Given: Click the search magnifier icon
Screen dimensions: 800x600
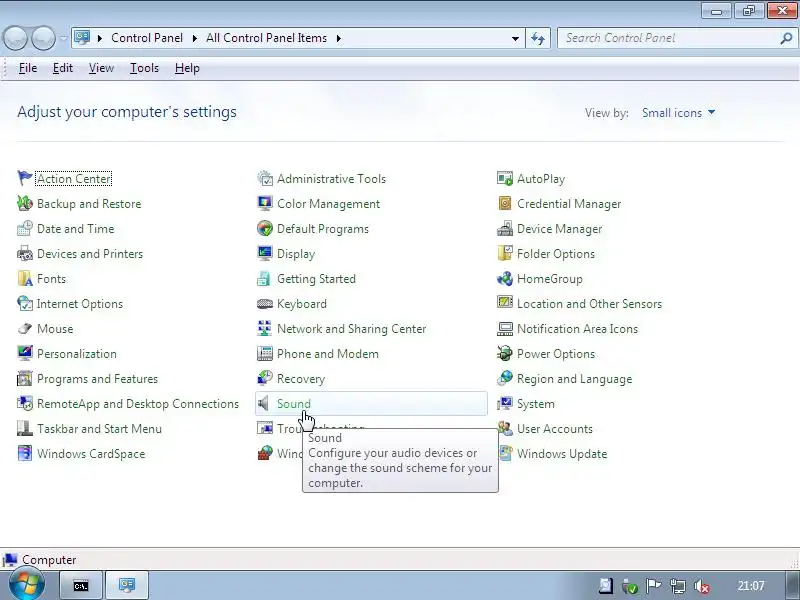Looking at the screenshot, I should 786,38.
